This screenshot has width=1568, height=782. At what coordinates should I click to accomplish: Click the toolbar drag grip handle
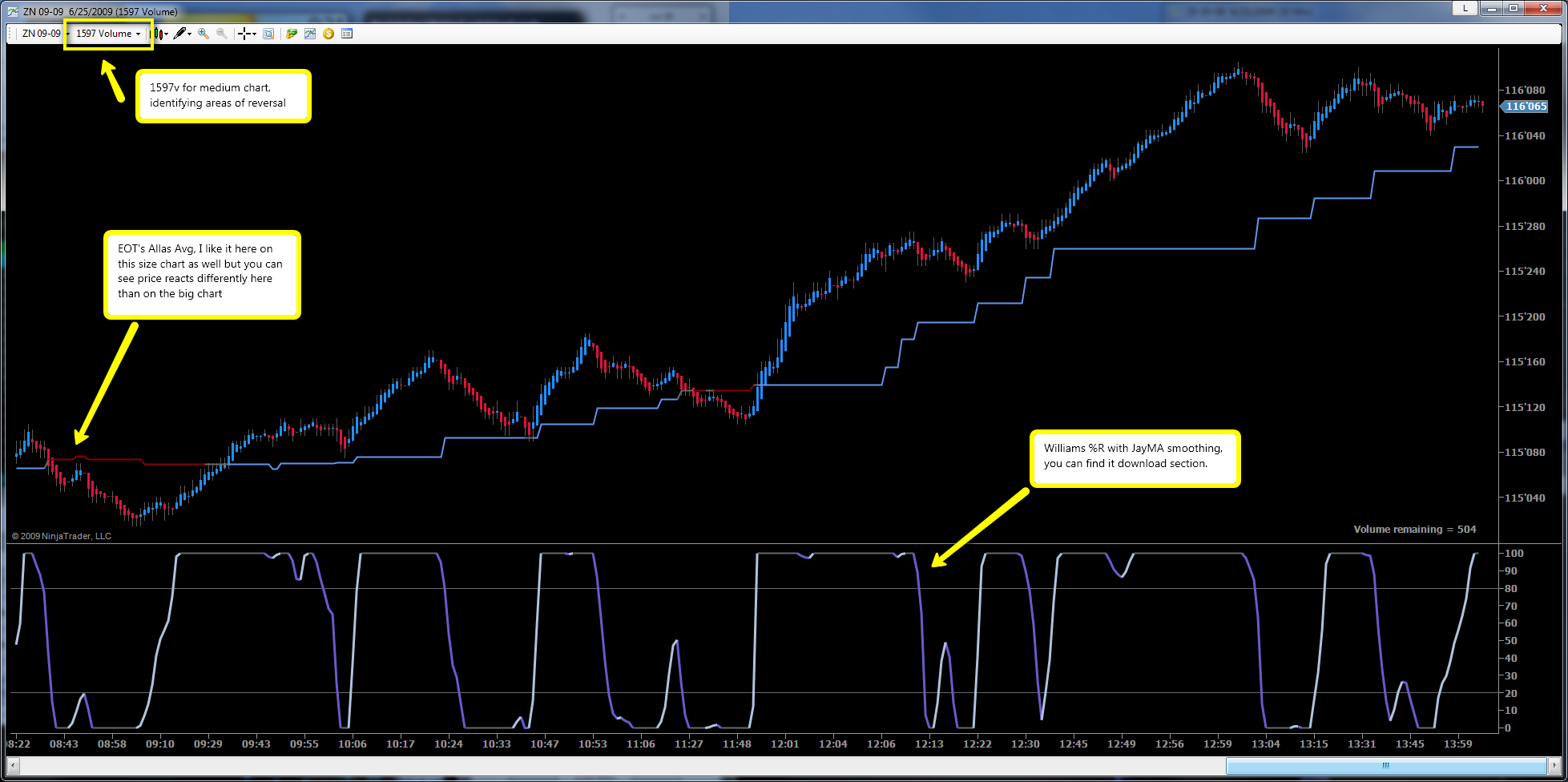coord(11,34)
